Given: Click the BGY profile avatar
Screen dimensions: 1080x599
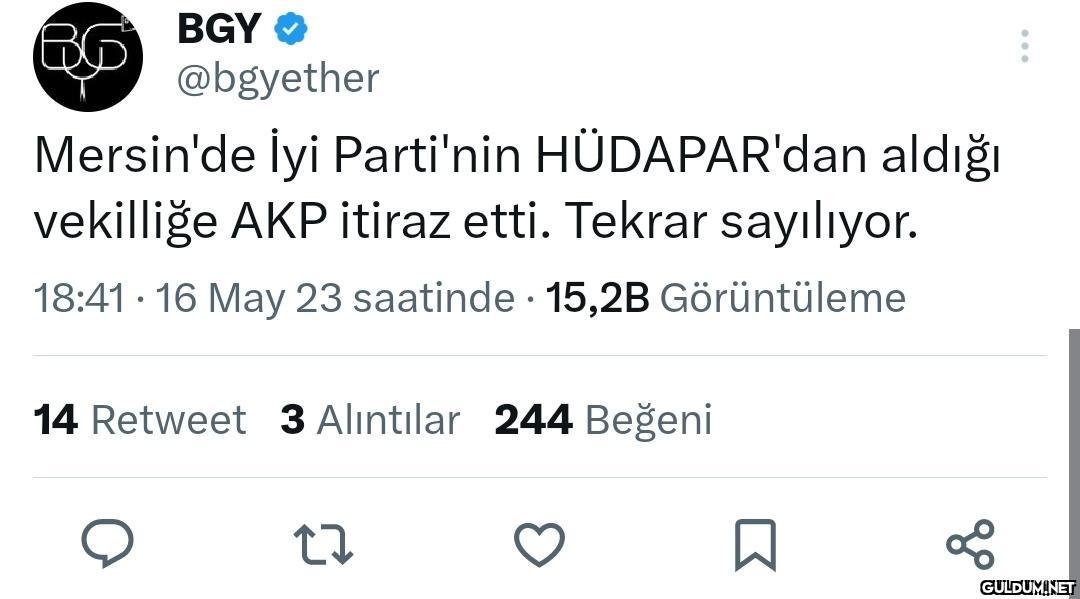Looking at the screenshot, I should [88, 57].
